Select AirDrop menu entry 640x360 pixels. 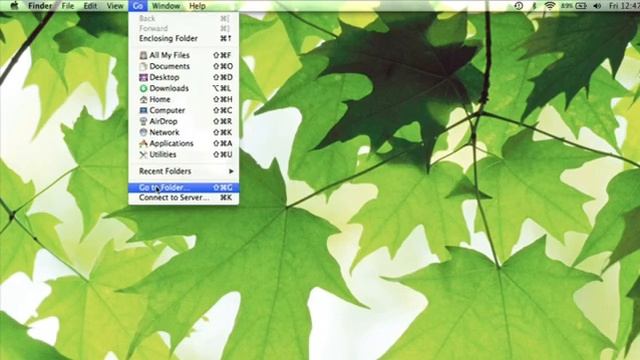[184, 121]
